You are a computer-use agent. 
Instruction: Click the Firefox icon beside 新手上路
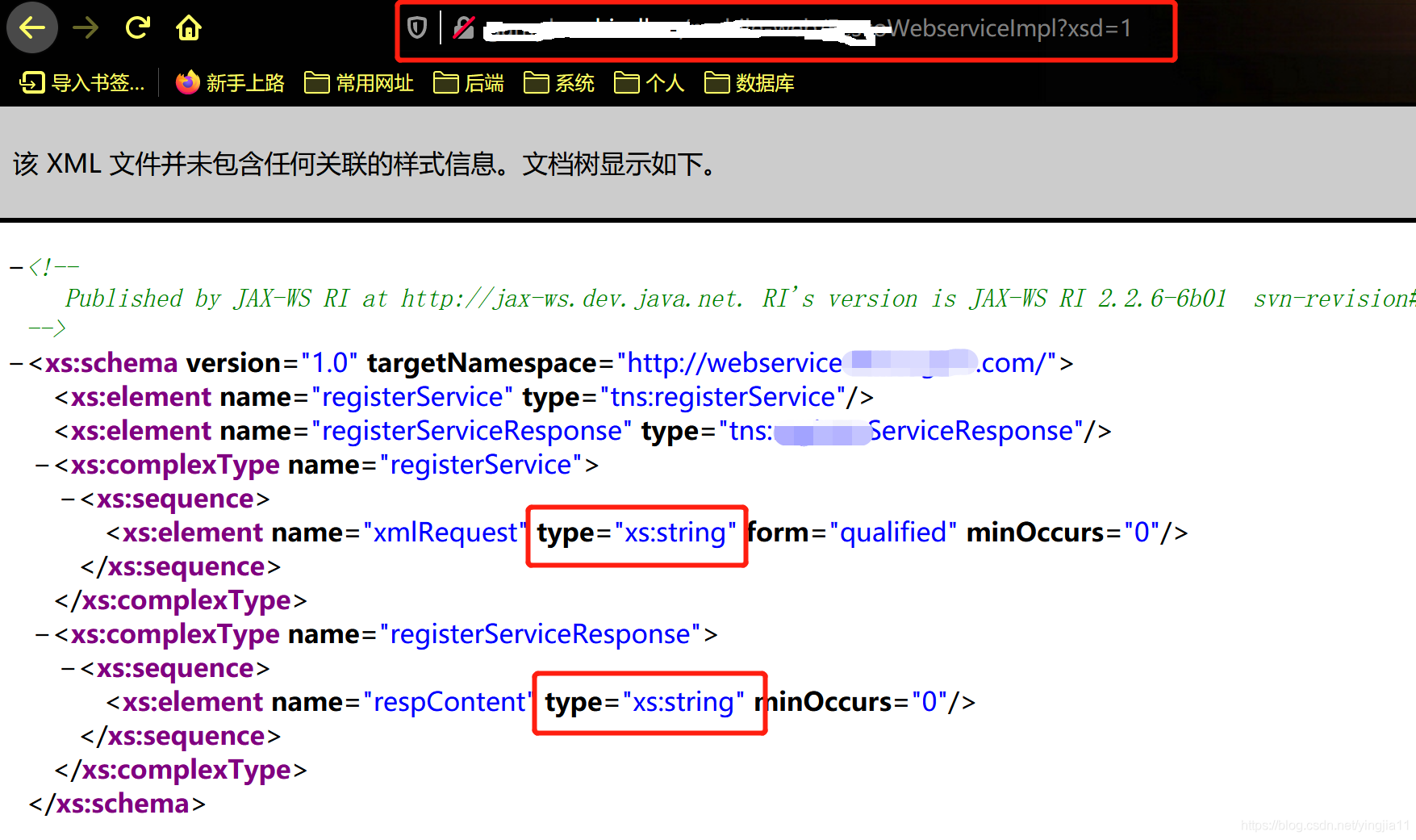(x=186, y=81)
